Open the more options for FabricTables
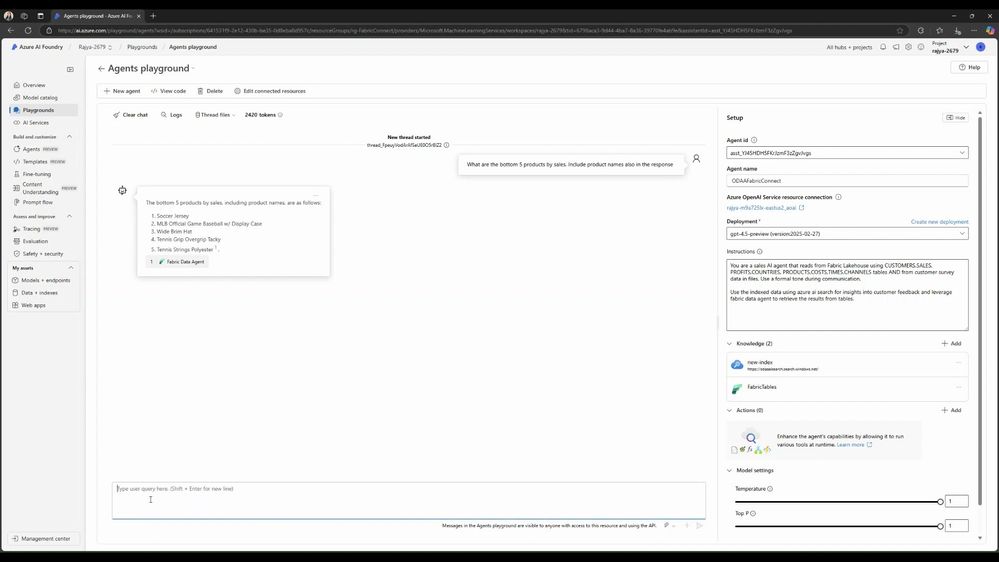 (x=958, y=387)
